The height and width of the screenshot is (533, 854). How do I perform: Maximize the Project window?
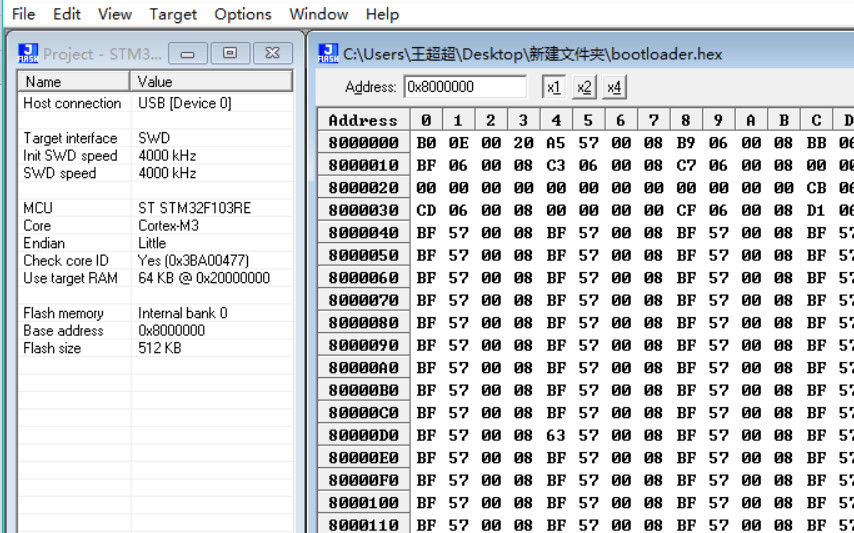pos(230,53)
